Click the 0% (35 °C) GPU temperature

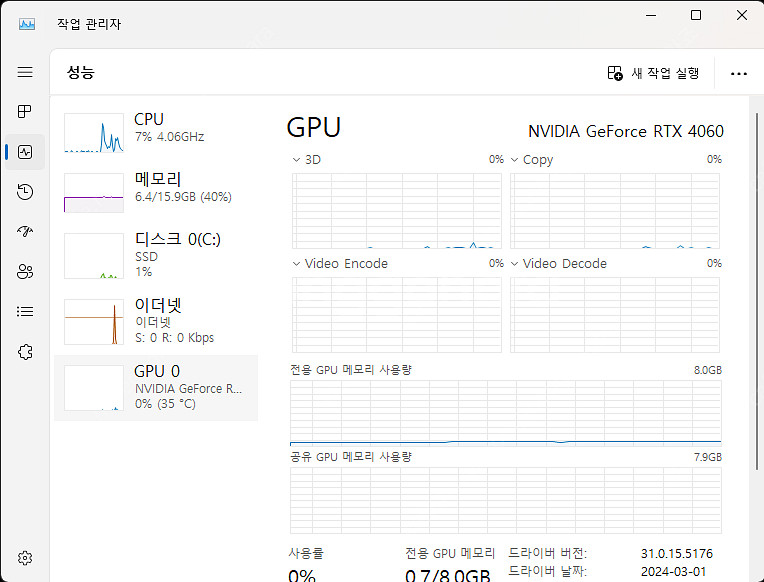165,404
